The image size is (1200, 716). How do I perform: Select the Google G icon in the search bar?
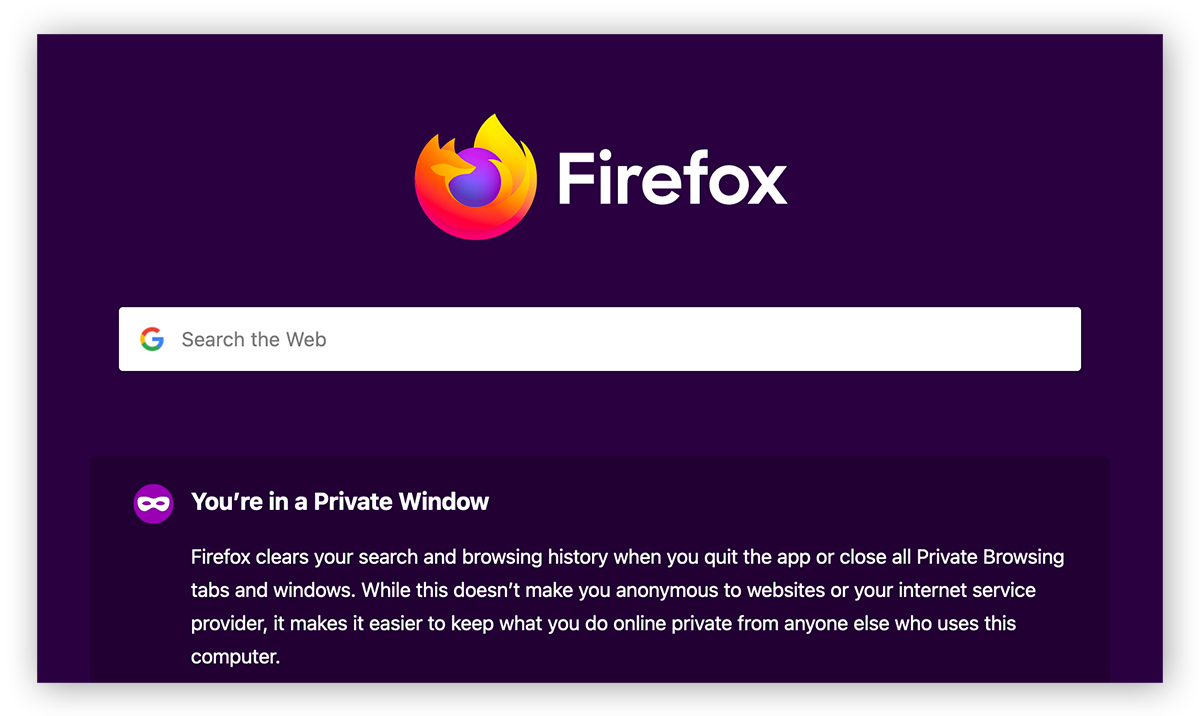pyautogui.click(x=153, y=339)
